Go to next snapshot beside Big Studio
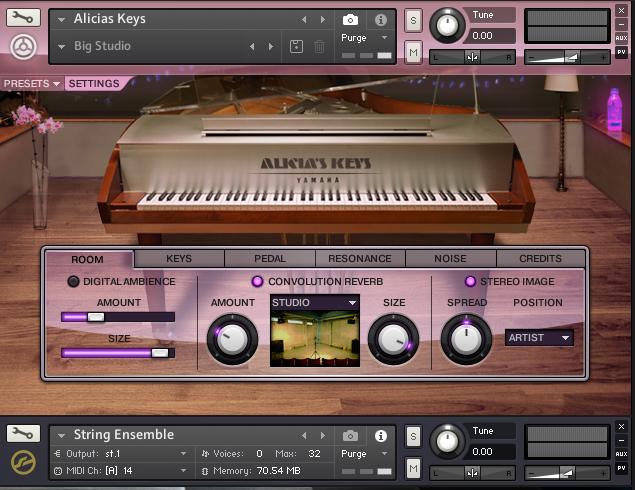The height and width of the screenshot is (490, 635). [271, 47]
